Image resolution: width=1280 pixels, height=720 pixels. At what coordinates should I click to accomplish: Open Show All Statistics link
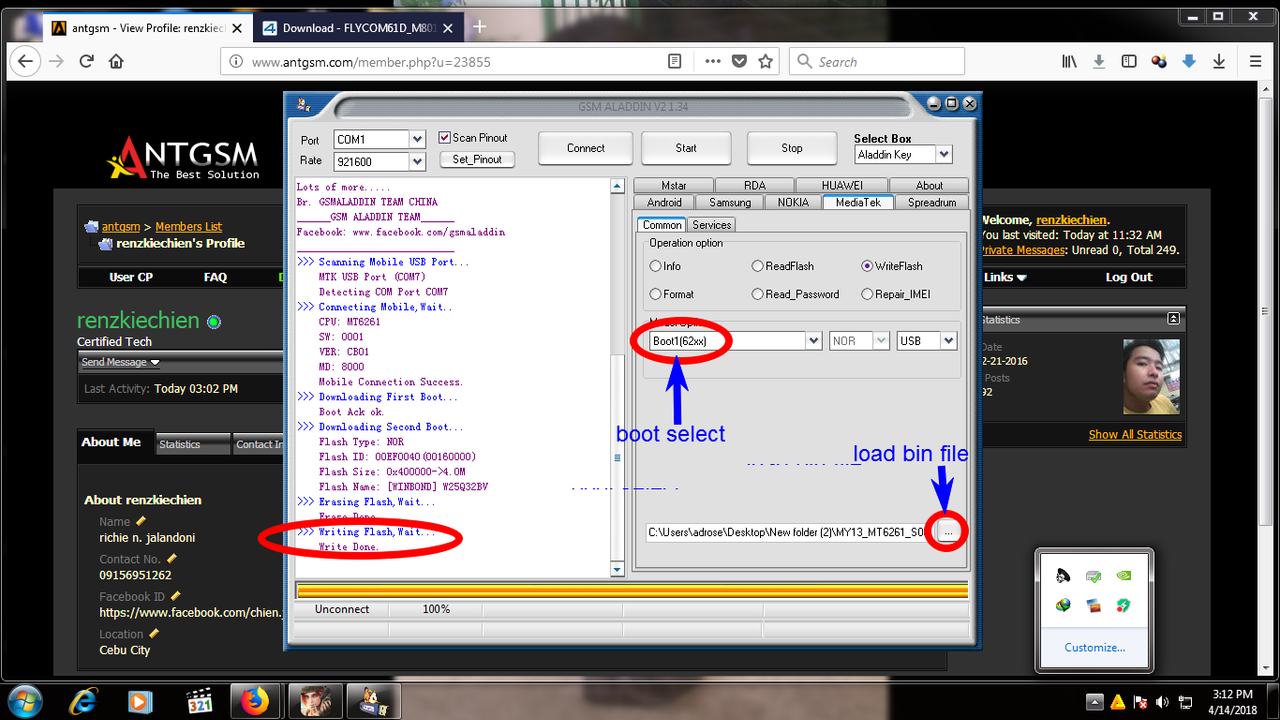pyautogui.click(x=1135, y=435)
